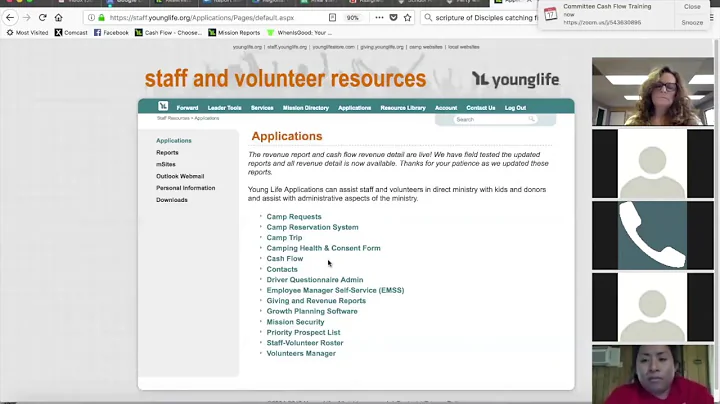
Task: Close the Committee Cash Flow Training notification
Action: point(692,7)
